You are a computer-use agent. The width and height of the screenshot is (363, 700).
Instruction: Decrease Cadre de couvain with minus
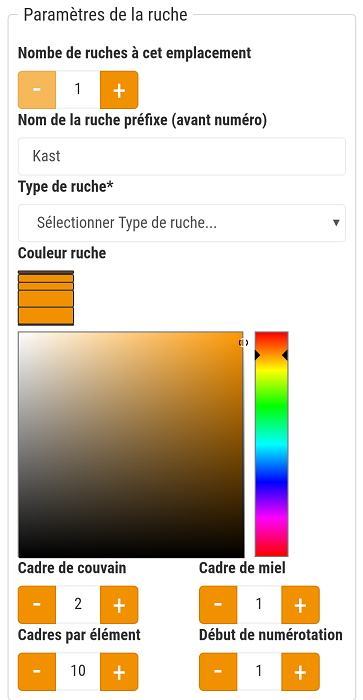37,605
